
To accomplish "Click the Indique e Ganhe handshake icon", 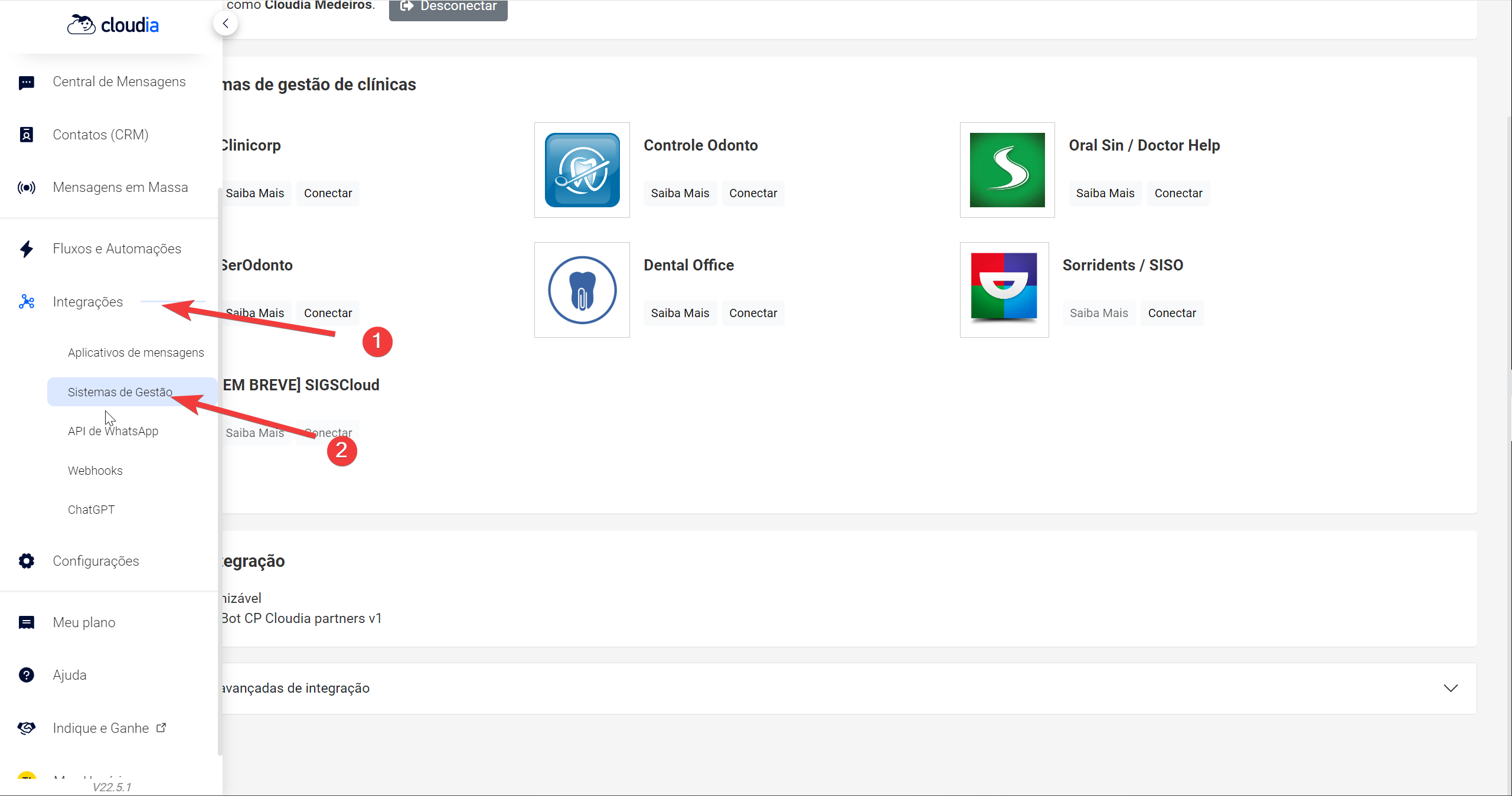I will [x=27, y=728].
